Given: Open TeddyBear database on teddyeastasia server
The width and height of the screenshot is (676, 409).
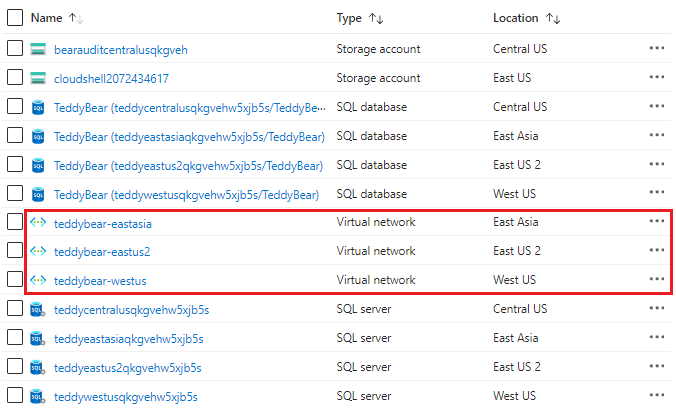Looking at the screenshot, I should 189,137.
